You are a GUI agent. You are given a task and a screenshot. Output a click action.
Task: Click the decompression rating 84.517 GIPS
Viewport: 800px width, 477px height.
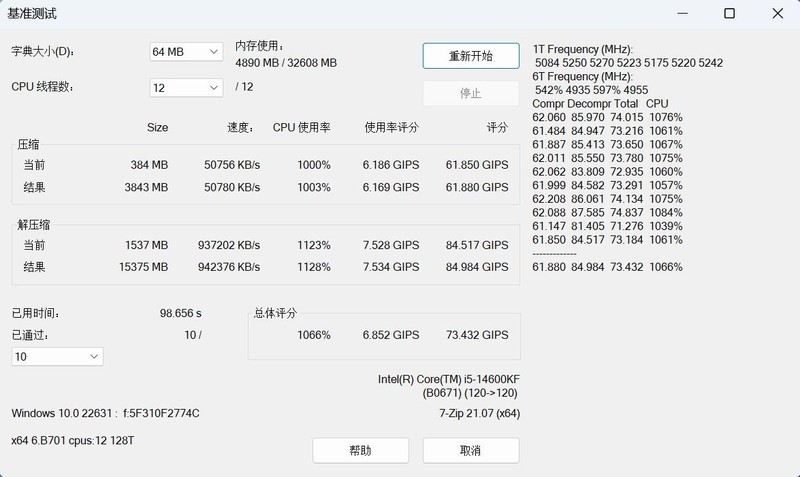click(x=477, y=245)
